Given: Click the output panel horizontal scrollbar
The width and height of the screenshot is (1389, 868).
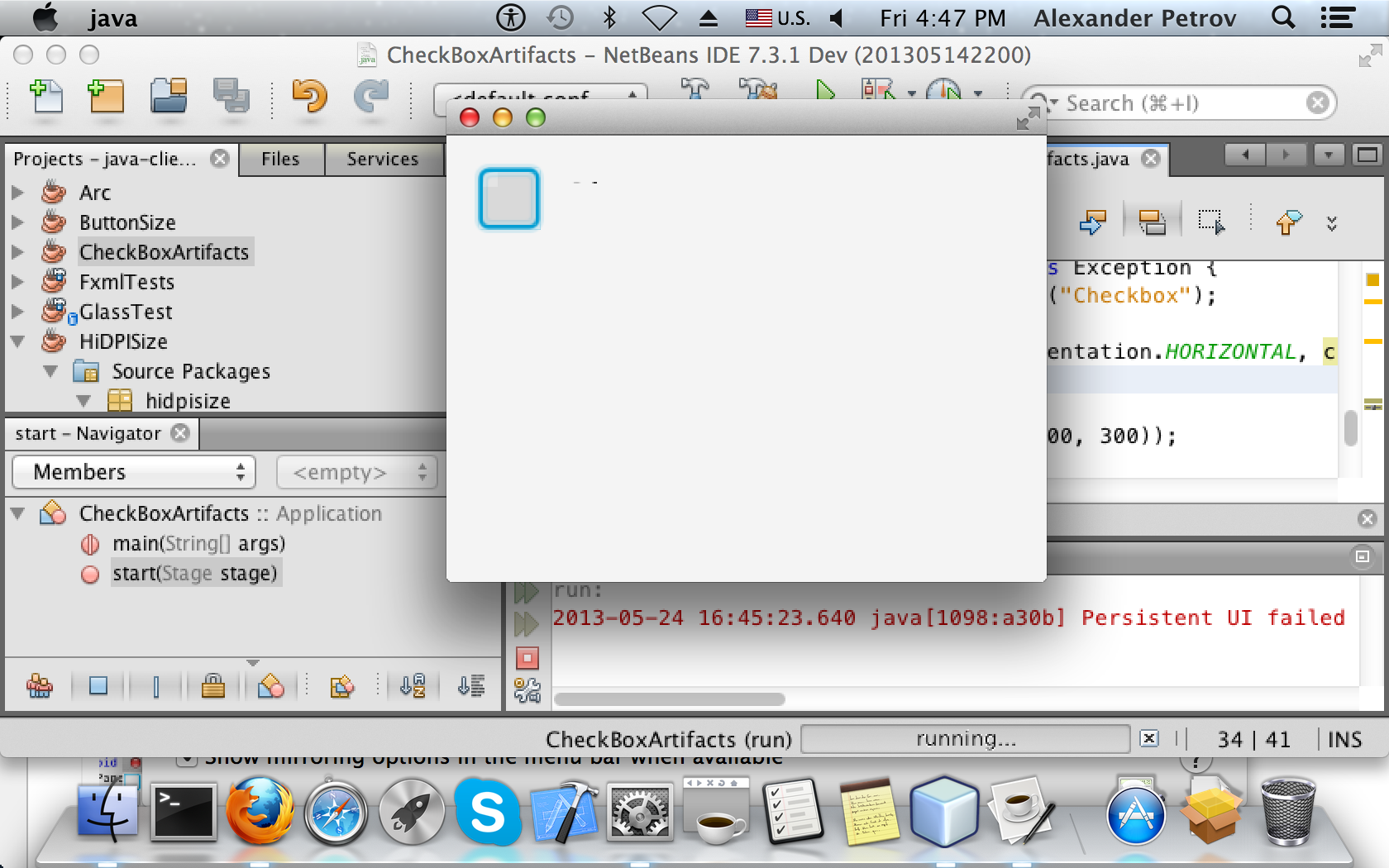Looking at the screenshot, I should click(669, 699).
